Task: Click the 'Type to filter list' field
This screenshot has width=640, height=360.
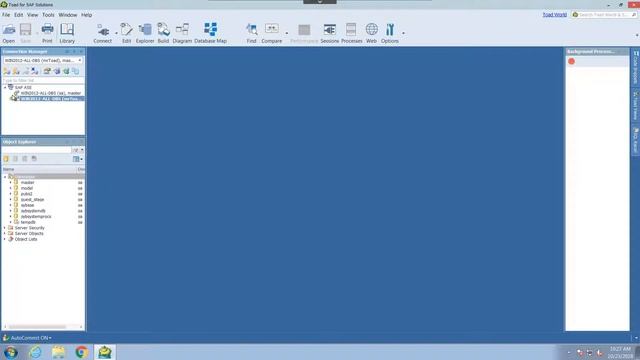Action: tap(43, 80)
